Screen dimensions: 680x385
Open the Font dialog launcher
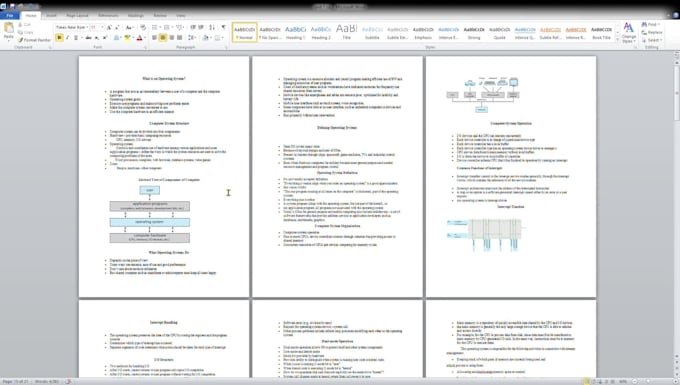[146, 47]
